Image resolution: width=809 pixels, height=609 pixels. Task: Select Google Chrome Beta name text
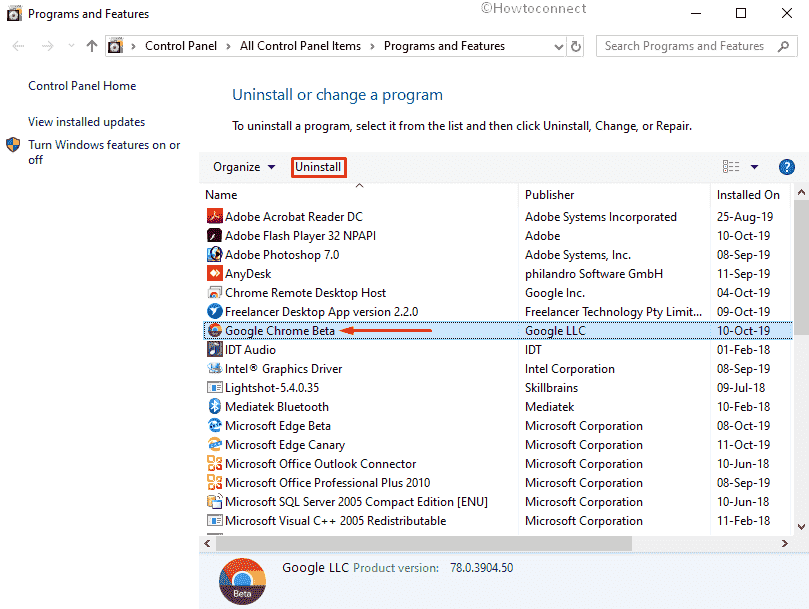[x=280, y=330]
